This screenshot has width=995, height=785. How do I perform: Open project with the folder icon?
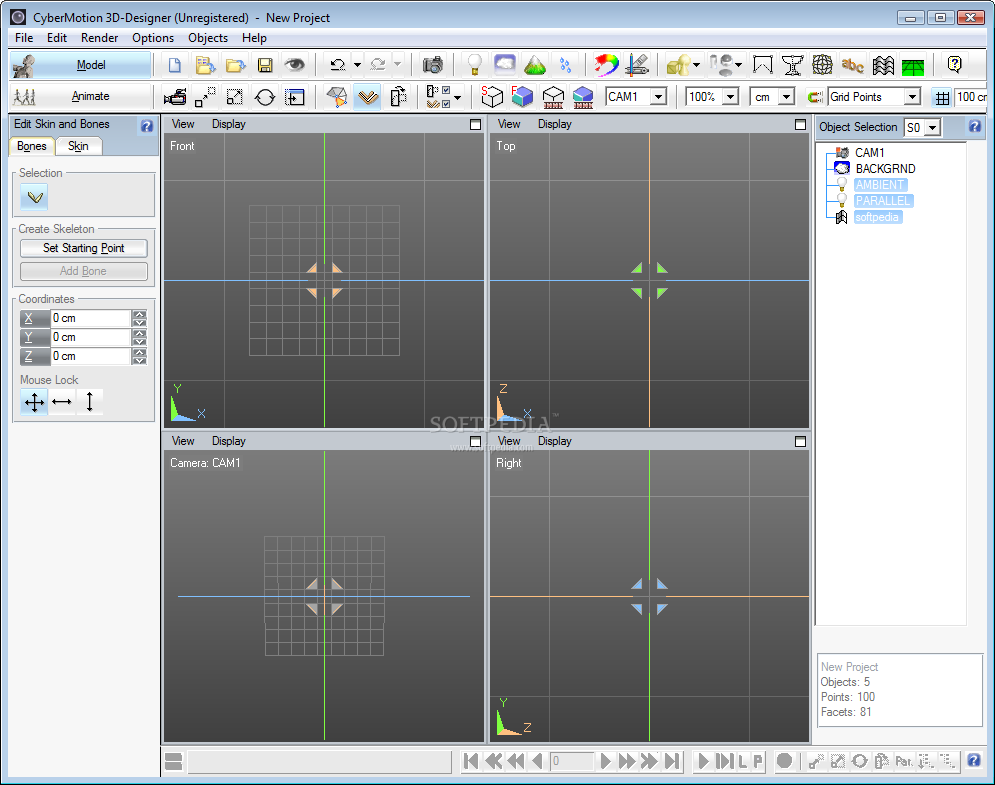(x=235, y=65)
